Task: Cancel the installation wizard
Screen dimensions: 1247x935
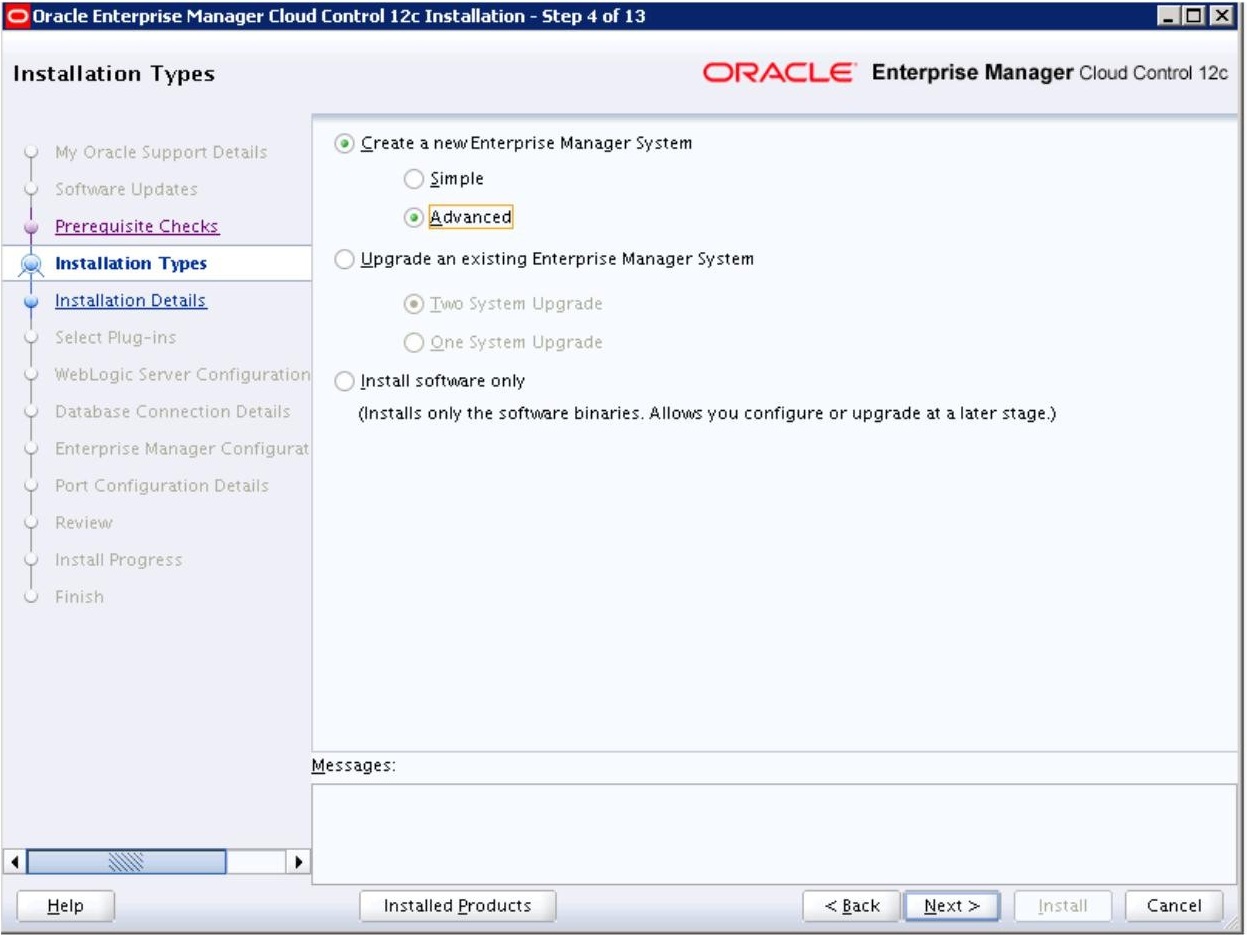Action: click(x=1174, y=906)
